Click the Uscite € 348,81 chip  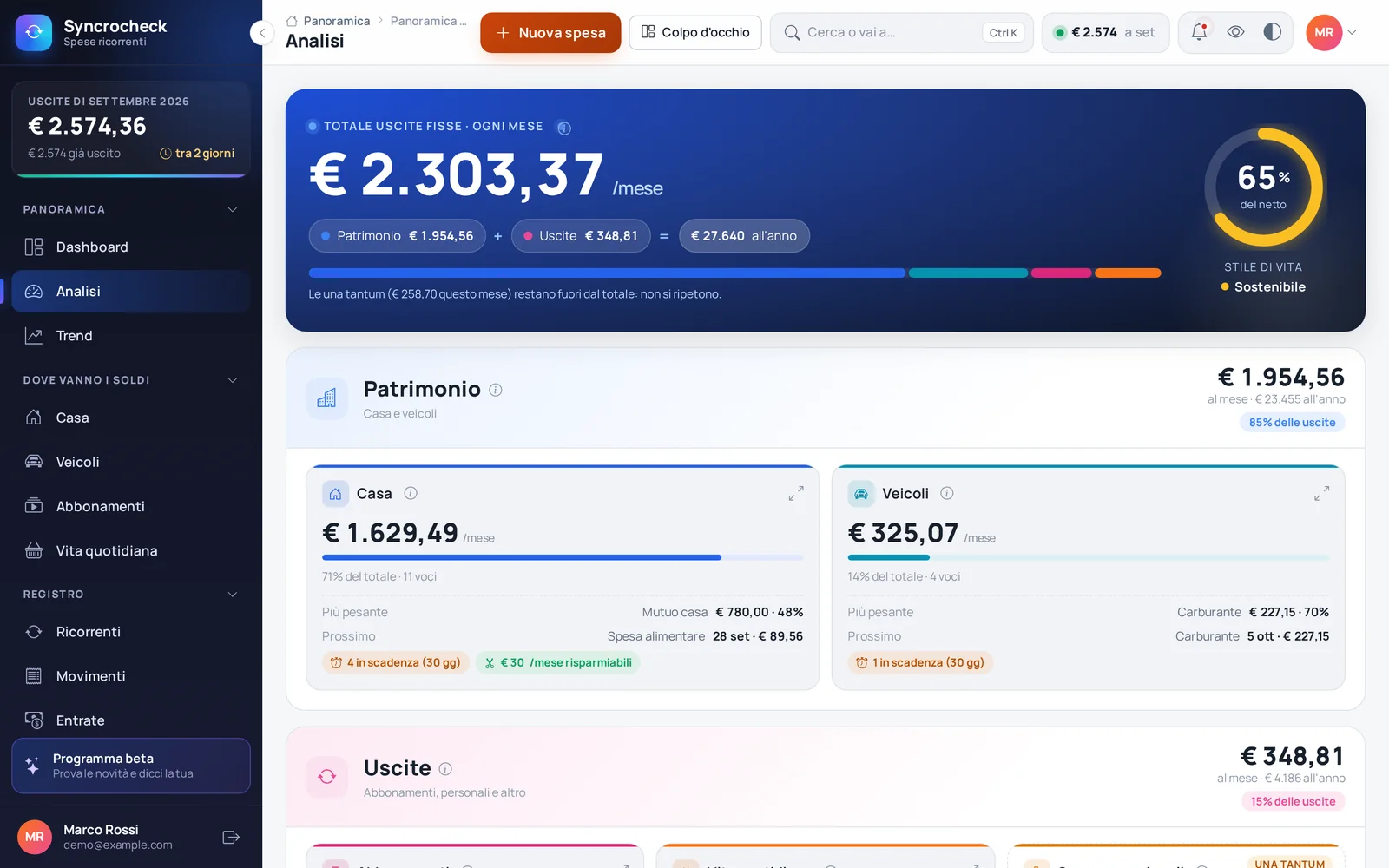pos(581,236)
